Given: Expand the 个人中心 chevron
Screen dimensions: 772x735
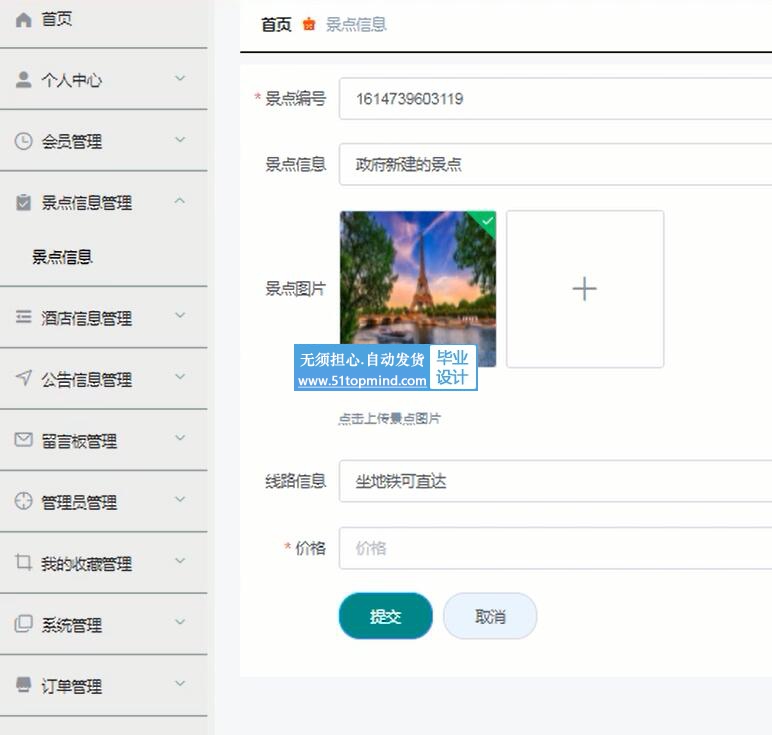Looking at the screenshot, I should pyautogui.click(x=180, y=78).
